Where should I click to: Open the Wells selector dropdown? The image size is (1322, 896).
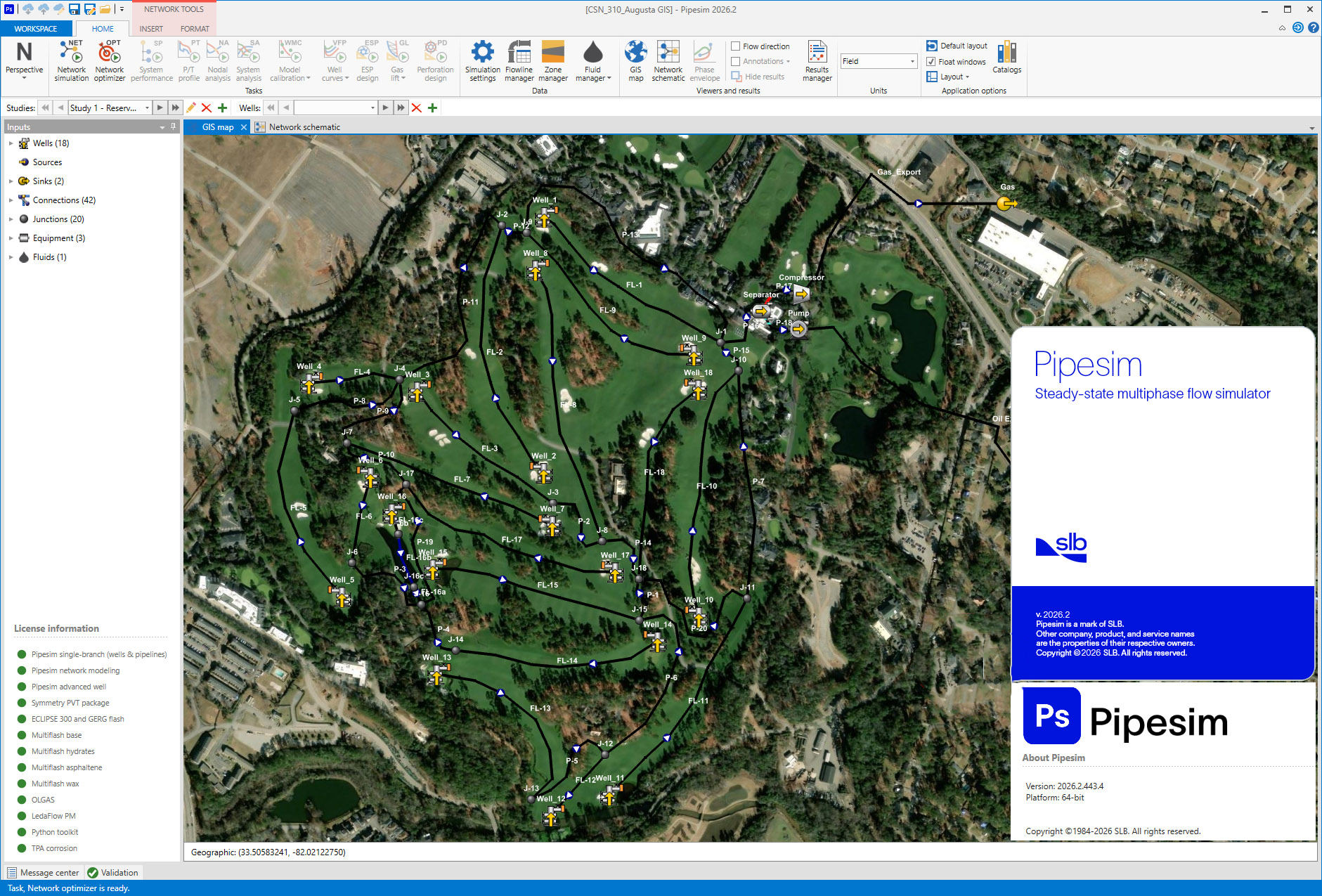[372, 108]
